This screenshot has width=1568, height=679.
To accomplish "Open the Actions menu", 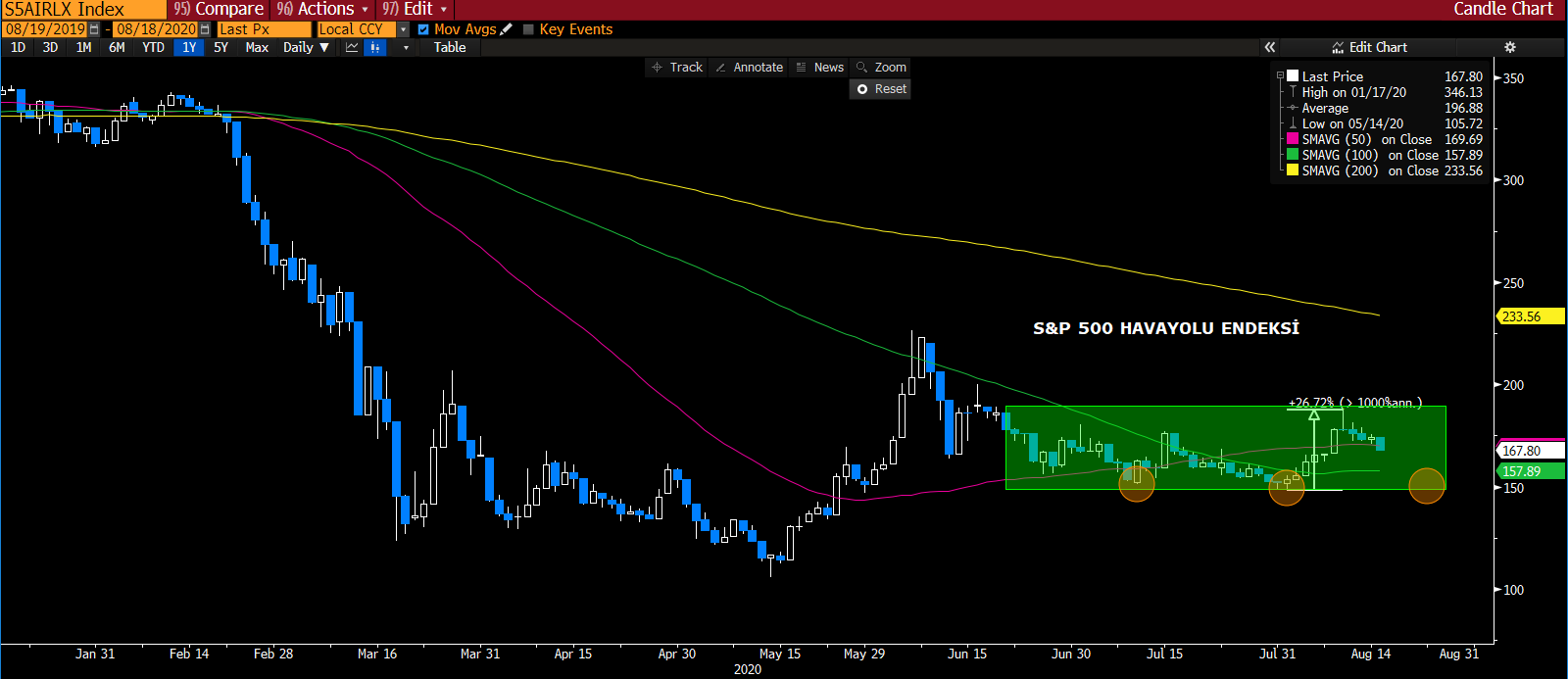I will 322,9.
